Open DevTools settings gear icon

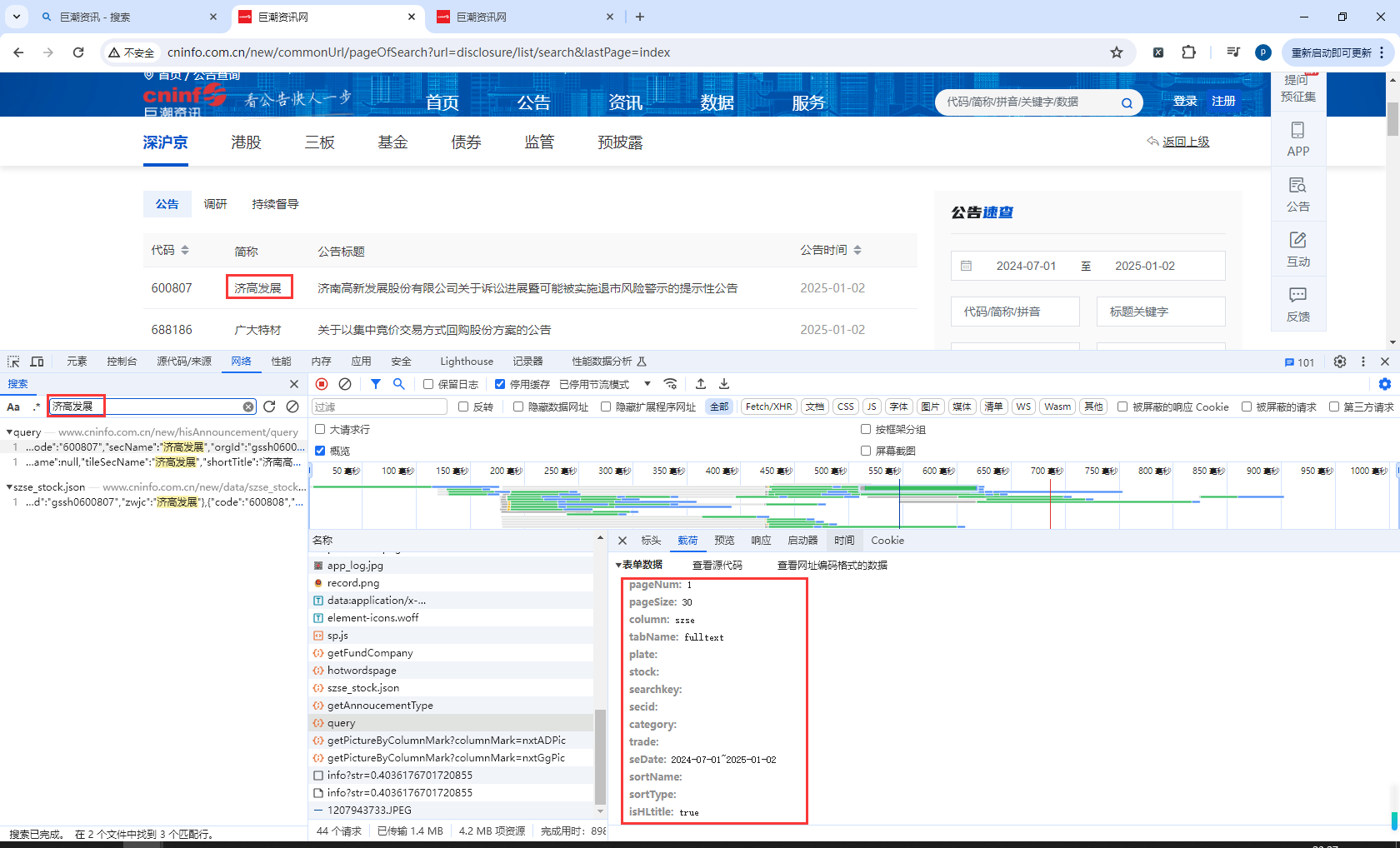point(1340,362)
